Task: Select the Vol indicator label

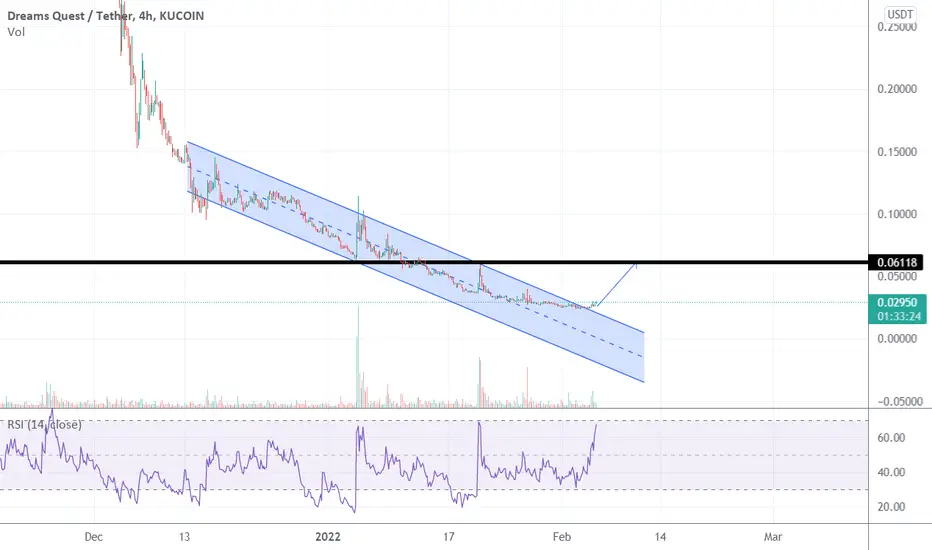Action: pyautogui.click(x=16, y=32)
